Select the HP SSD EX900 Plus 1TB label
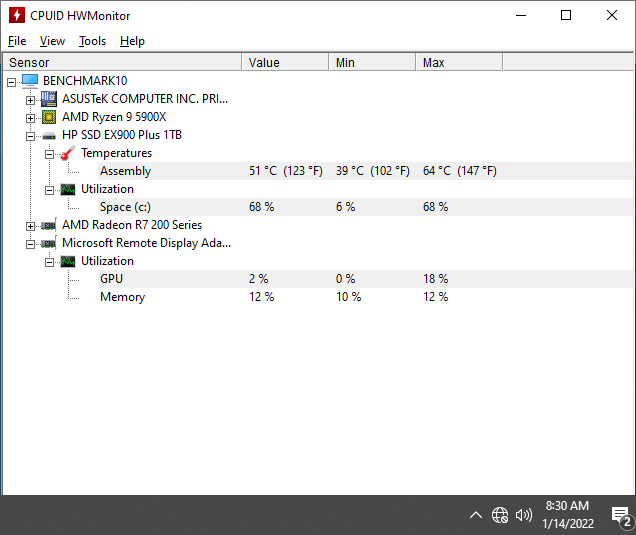The image size is (636, 535). pyautogui.click(x=122, y=135)
